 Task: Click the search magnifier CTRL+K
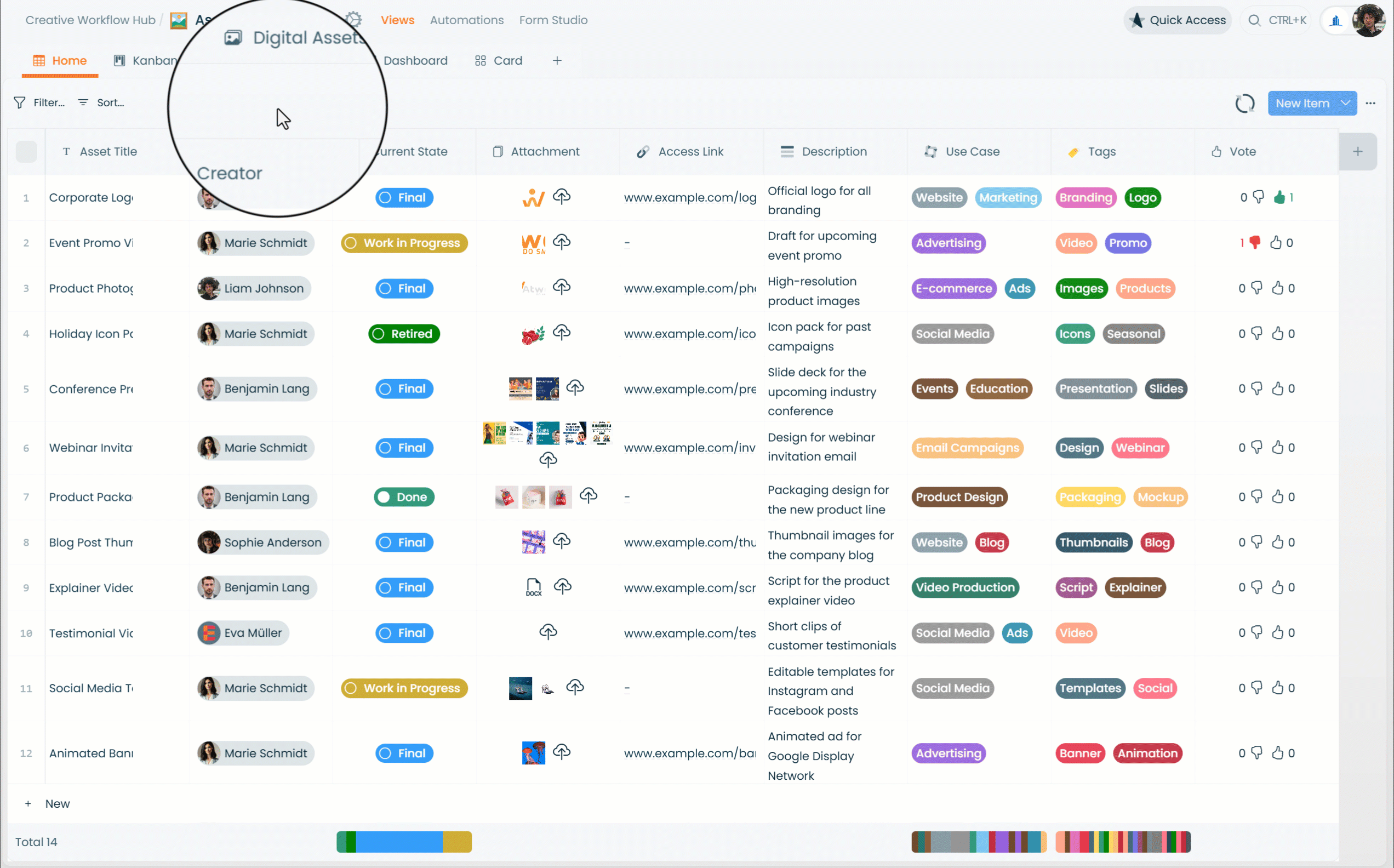1254,20
